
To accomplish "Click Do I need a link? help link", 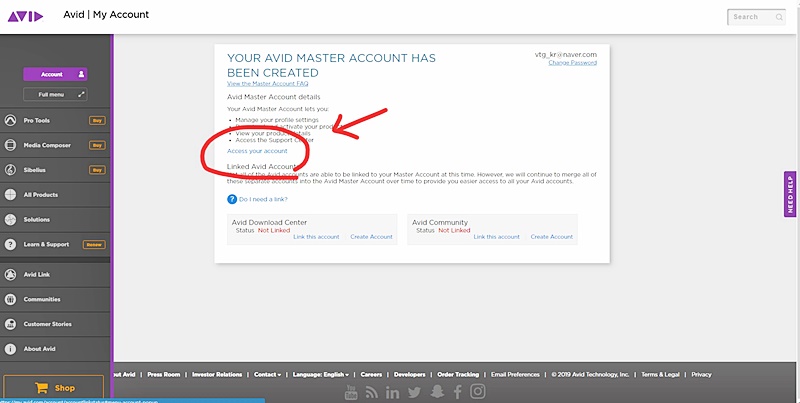I will (263, 199).
